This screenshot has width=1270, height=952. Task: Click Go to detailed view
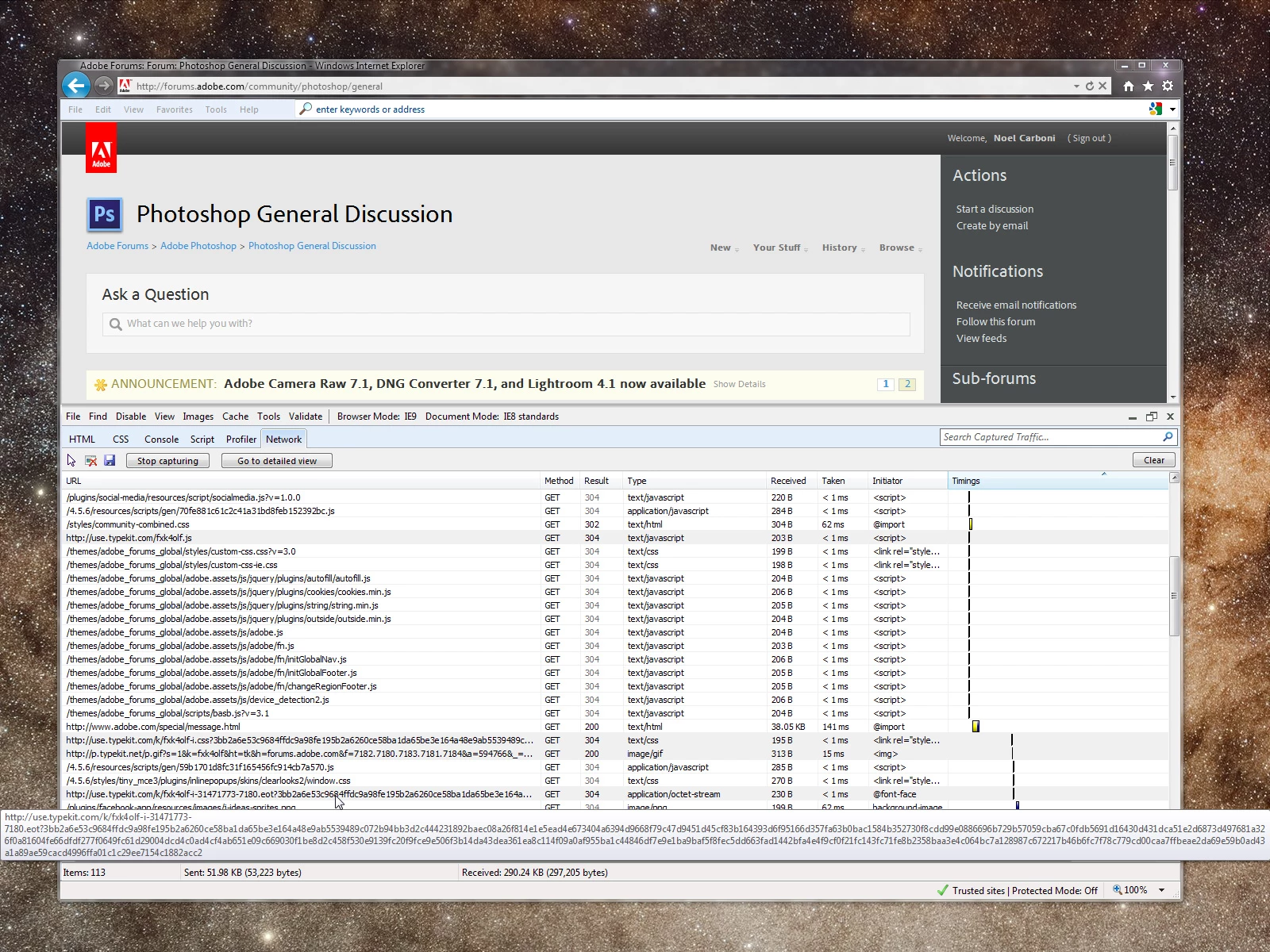tap(277, 461)
